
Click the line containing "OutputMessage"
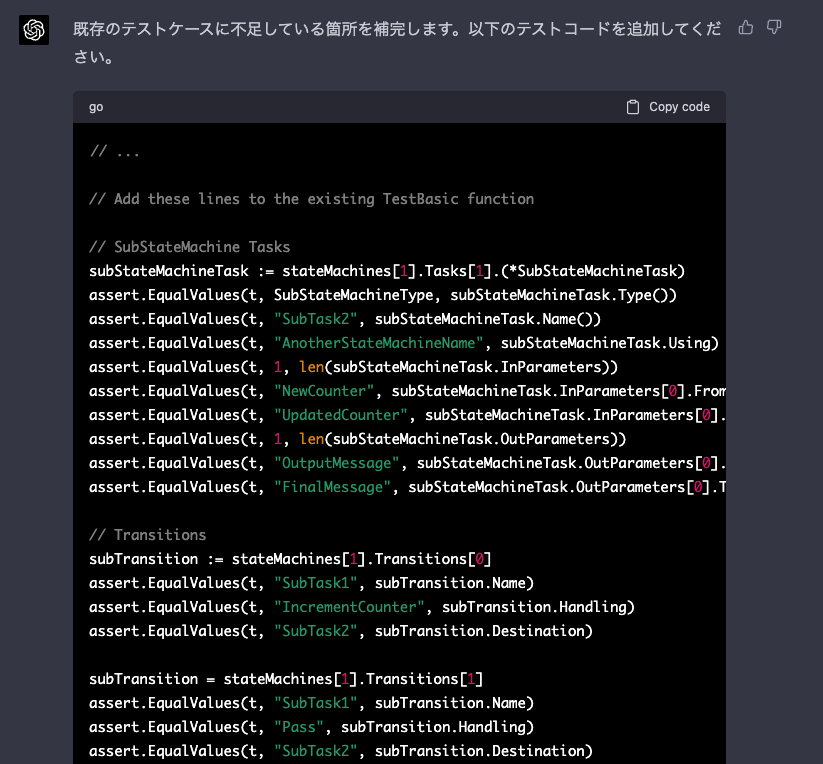pos(407,463)
